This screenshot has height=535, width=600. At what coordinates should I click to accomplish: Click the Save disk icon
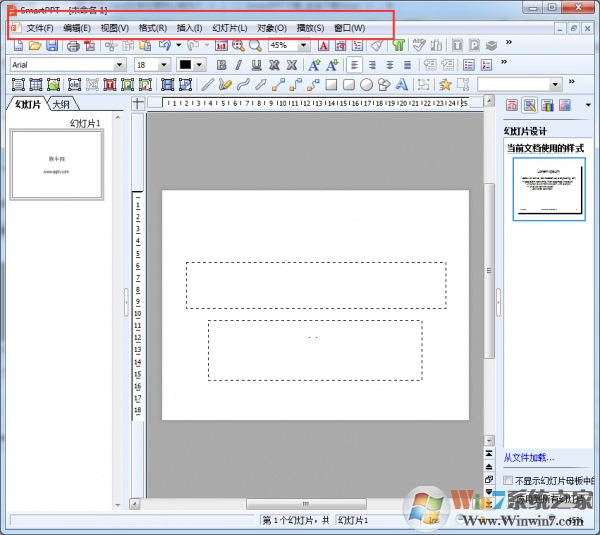pyautogui.click(x=52, y=46)
